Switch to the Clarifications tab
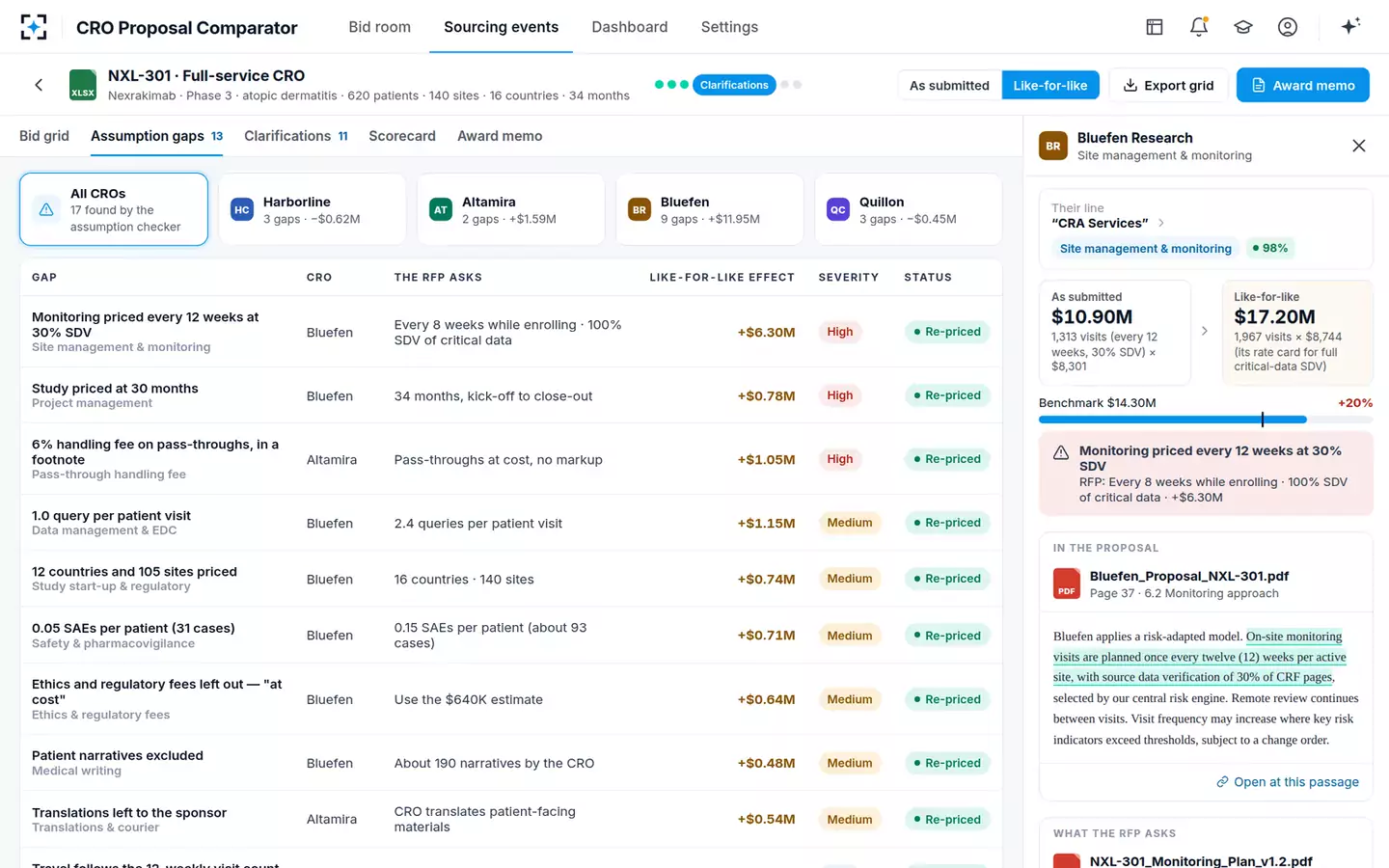Viewport: 1389px width, 868px height. [x=295, y=136]
